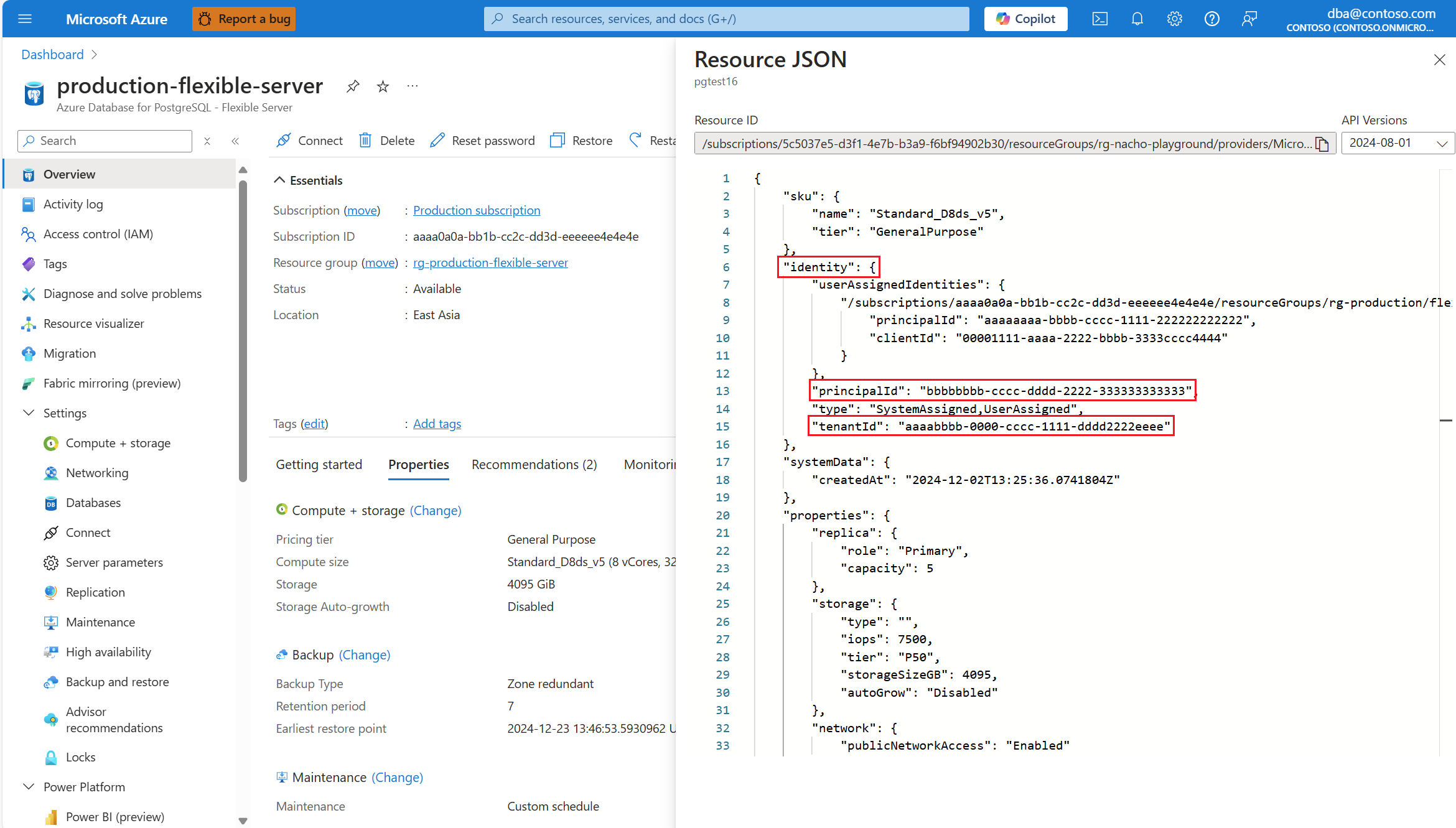Viewport: 1456px width, 828px height.
Task: Collapse the Settings menu group
Action: coord(29,413)
